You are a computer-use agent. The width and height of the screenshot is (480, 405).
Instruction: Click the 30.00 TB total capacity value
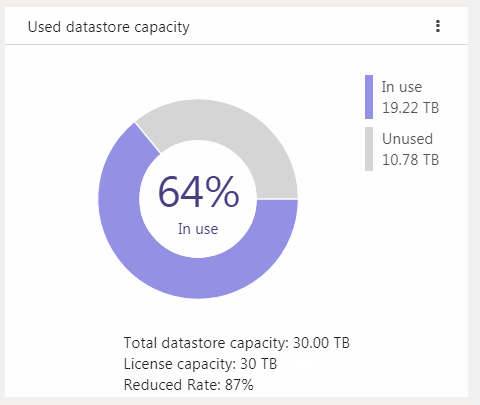click(x=321, y=343)
